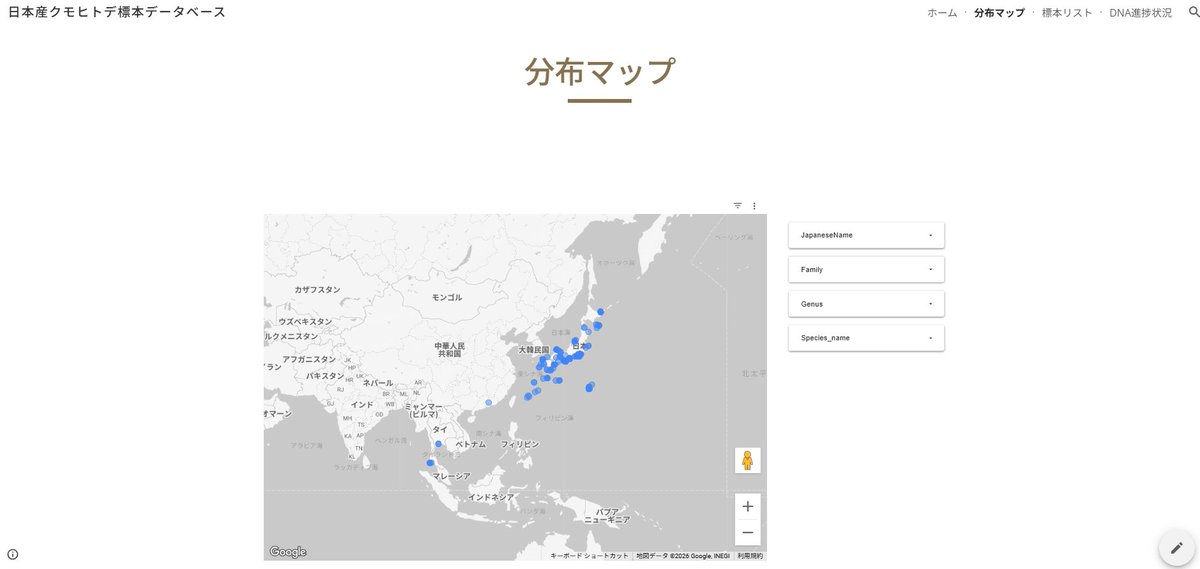Click the インド map label

tap(362, 404)
